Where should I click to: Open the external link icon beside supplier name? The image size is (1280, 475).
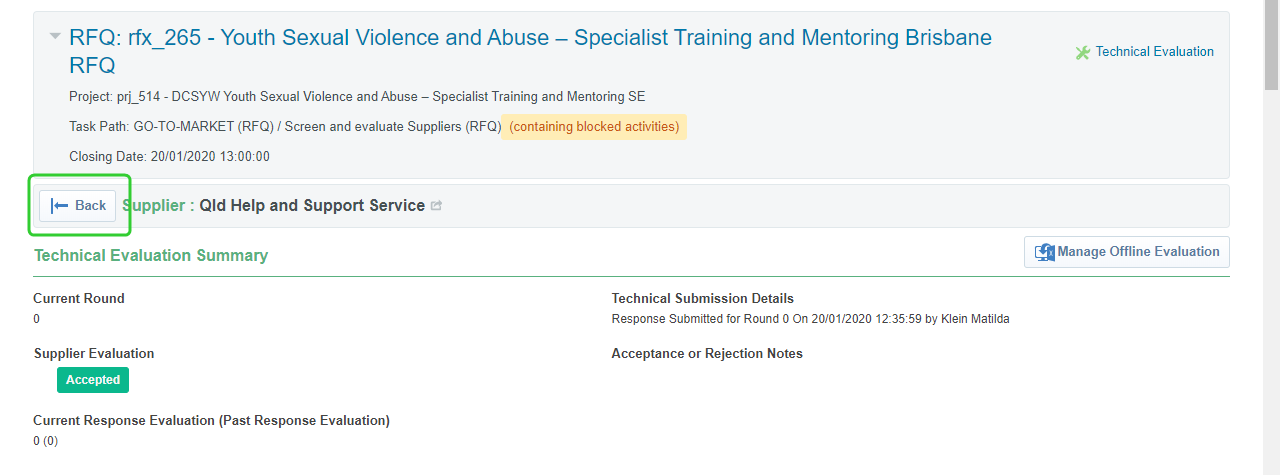click(436, 206)
